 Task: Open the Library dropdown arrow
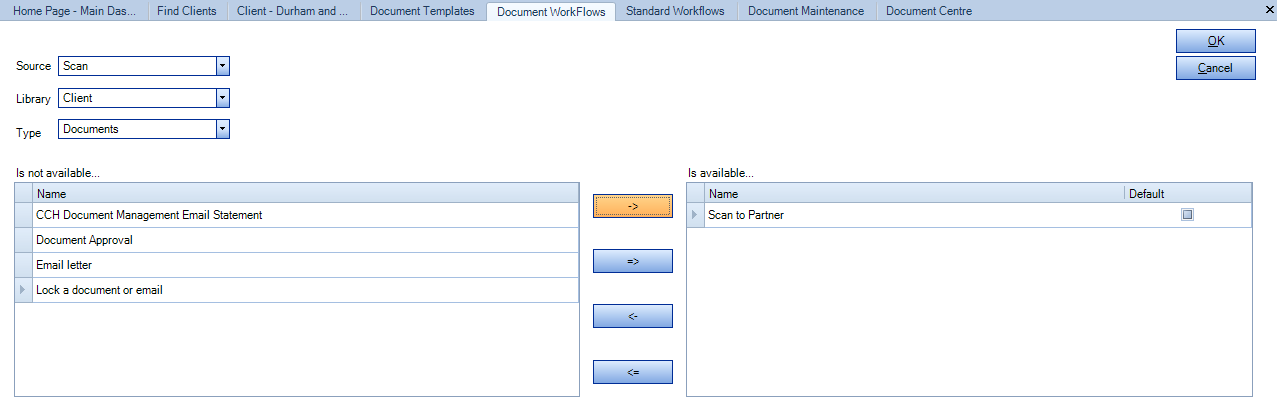click(x=223, y=98)
